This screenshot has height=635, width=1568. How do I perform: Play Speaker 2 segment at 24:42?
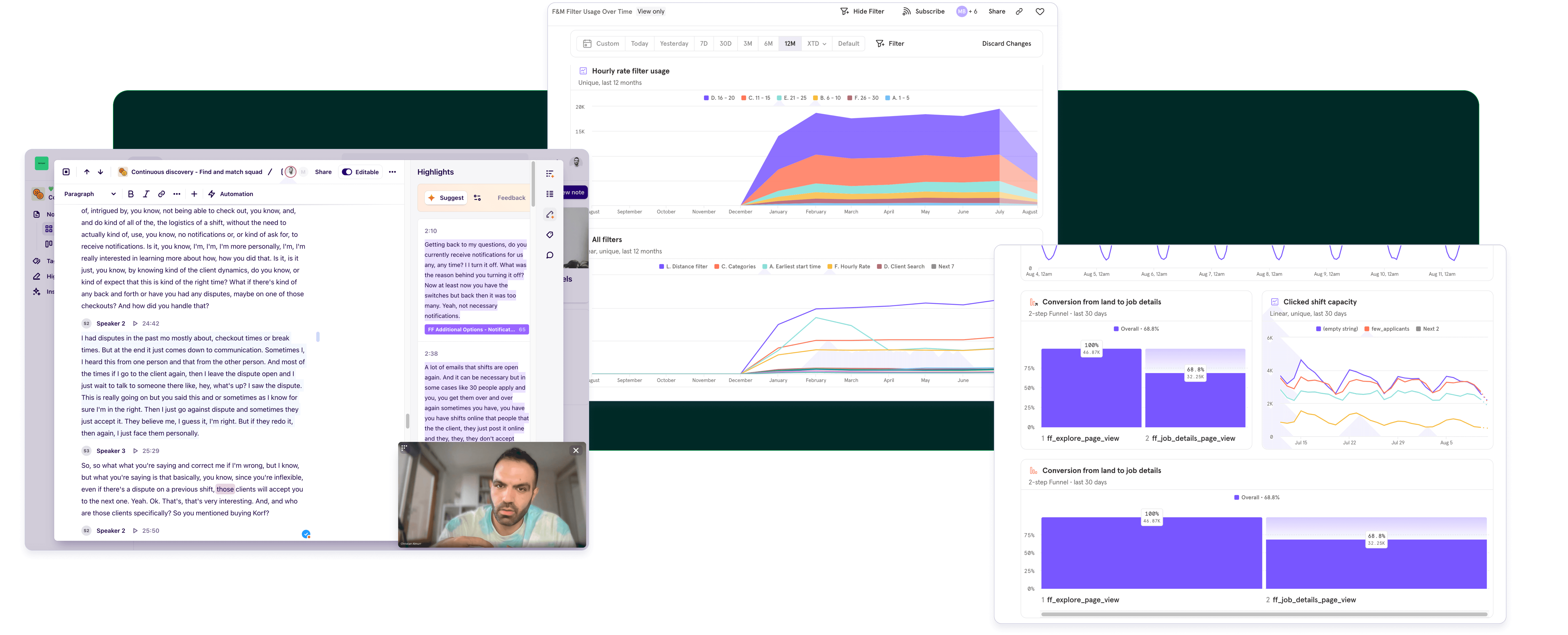(135, 324)
